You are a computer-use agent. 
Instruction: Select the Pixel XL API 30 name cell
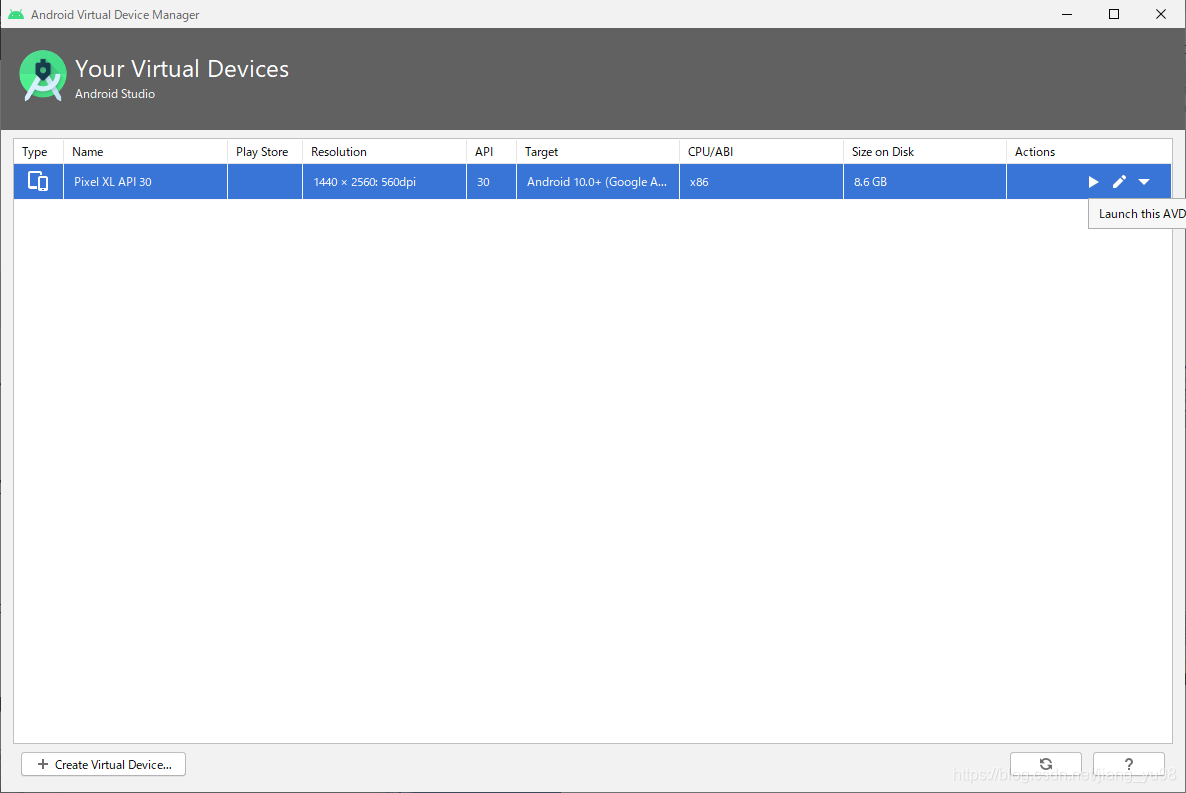[145, 182]
